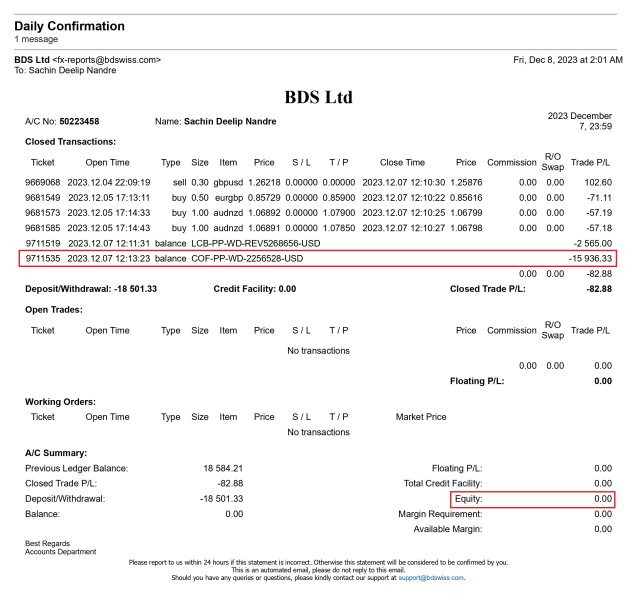
Task: Click the gbpusd item cell
Action: 228,182
